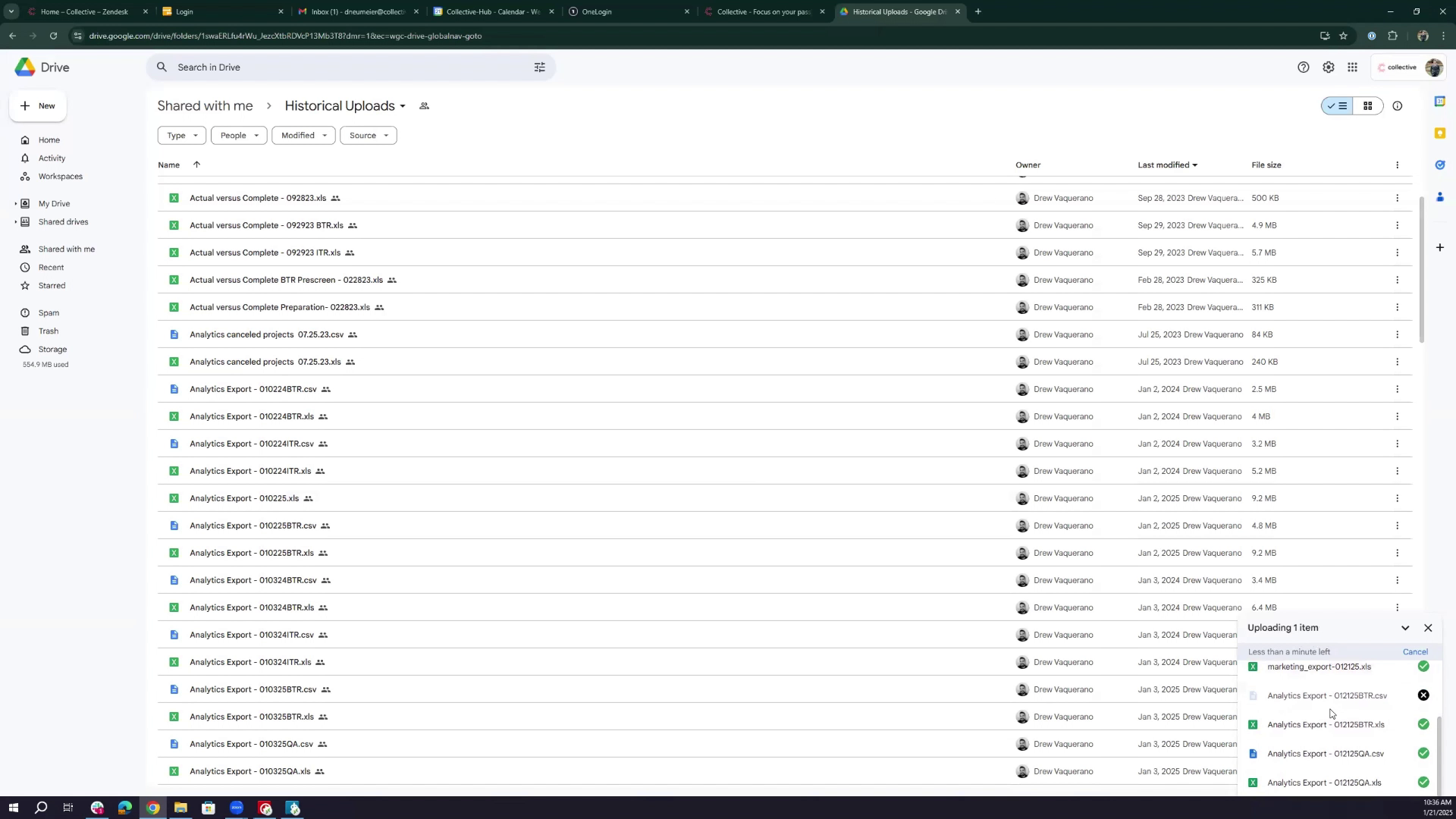Open the search filter options icon
1456x819 pixels.
click(539, 67)
